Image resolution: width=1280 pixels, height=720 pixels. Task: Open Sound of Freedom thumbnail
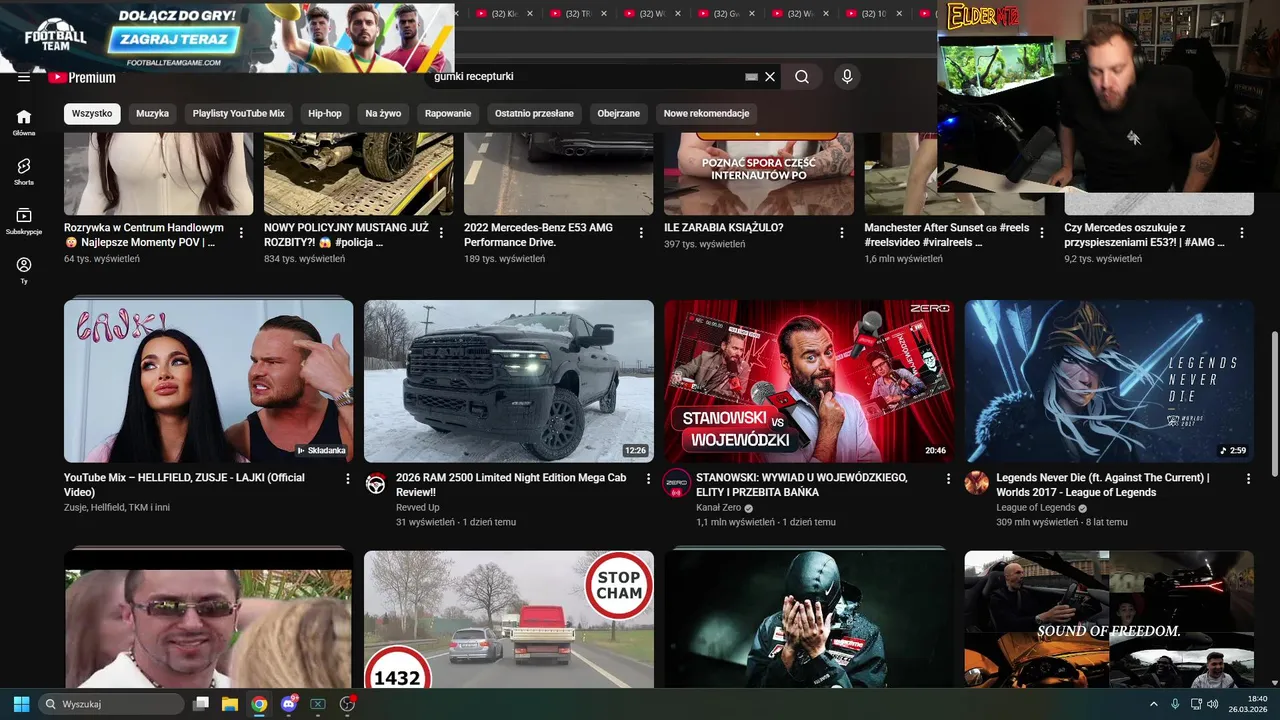(x=1109, y=619)
